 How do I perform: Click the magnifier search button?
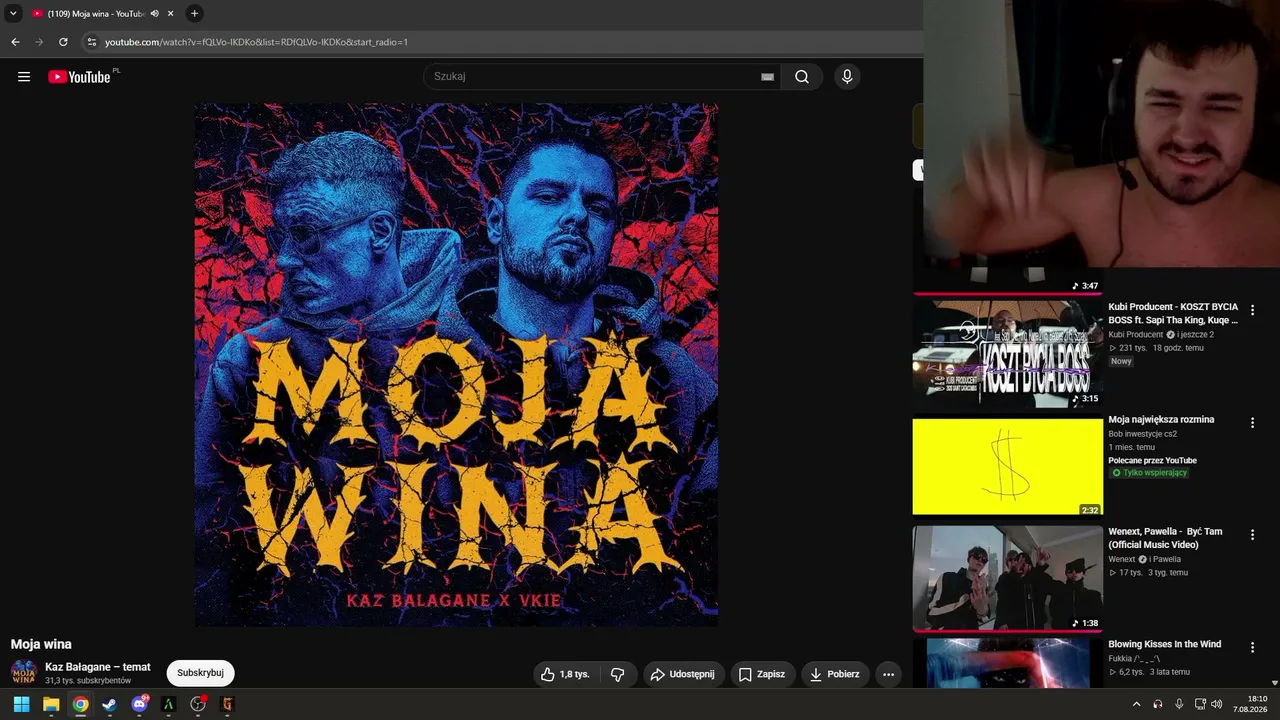pyautogui.click(x=802, y=77)
